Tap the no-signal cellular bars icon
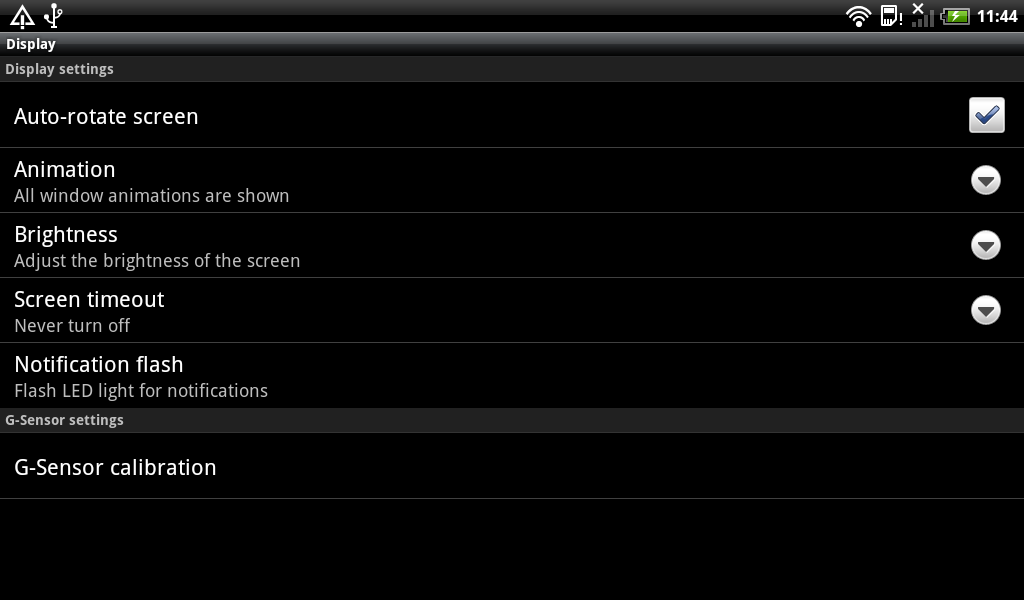This screenshot has width=1024, height=600. pos(922,15)
